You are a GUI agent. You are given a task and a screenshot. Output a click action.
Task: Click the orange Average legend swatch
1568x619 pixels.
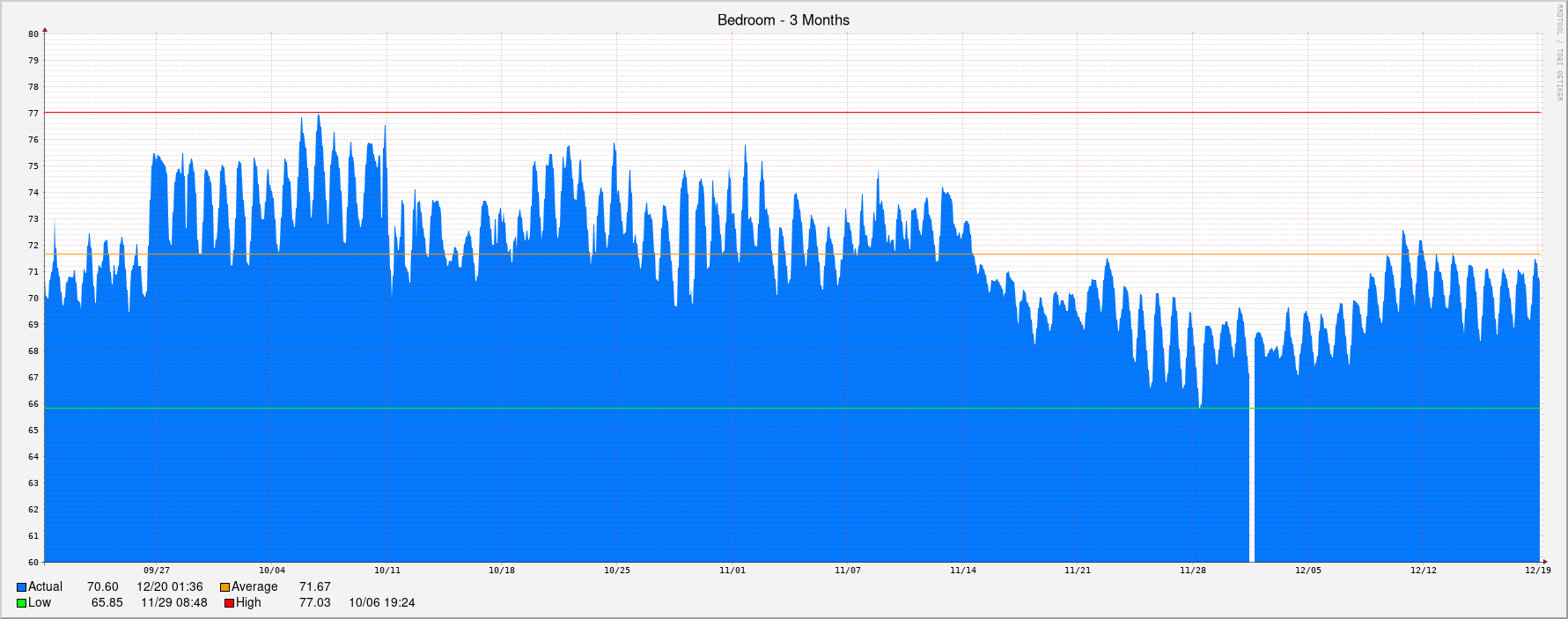225,587
